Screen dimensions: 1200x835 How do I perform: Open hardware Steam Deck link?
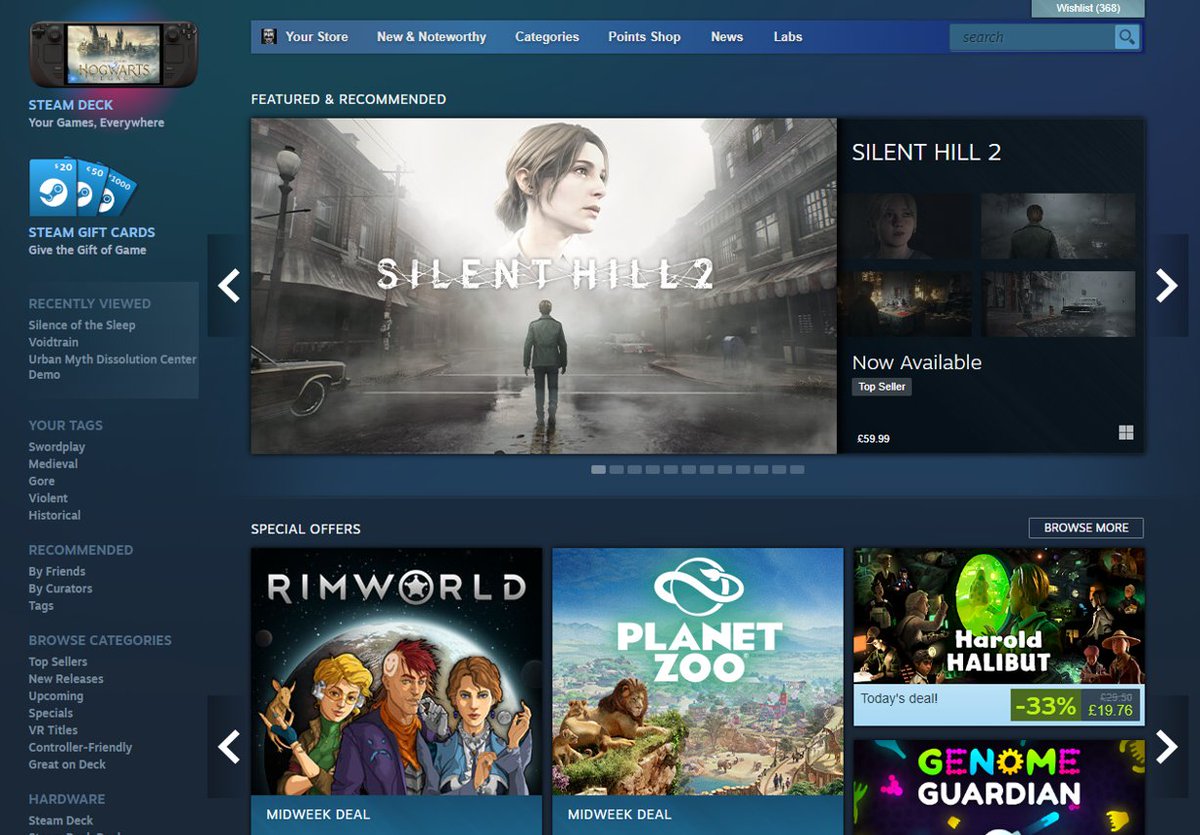click(x=61, y=821)
